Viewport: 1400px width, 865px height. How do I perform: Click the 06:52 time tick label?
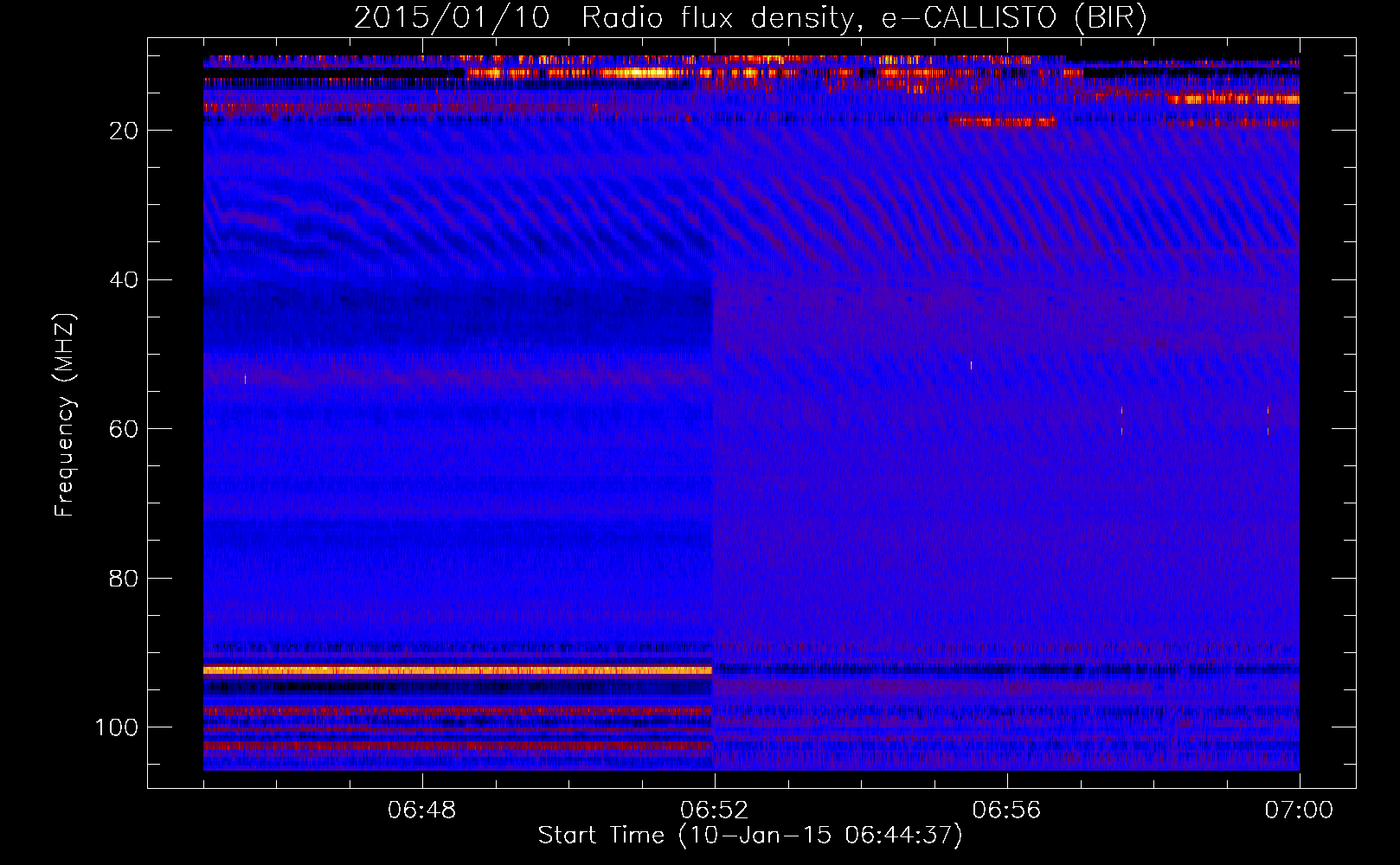[715, 811]
